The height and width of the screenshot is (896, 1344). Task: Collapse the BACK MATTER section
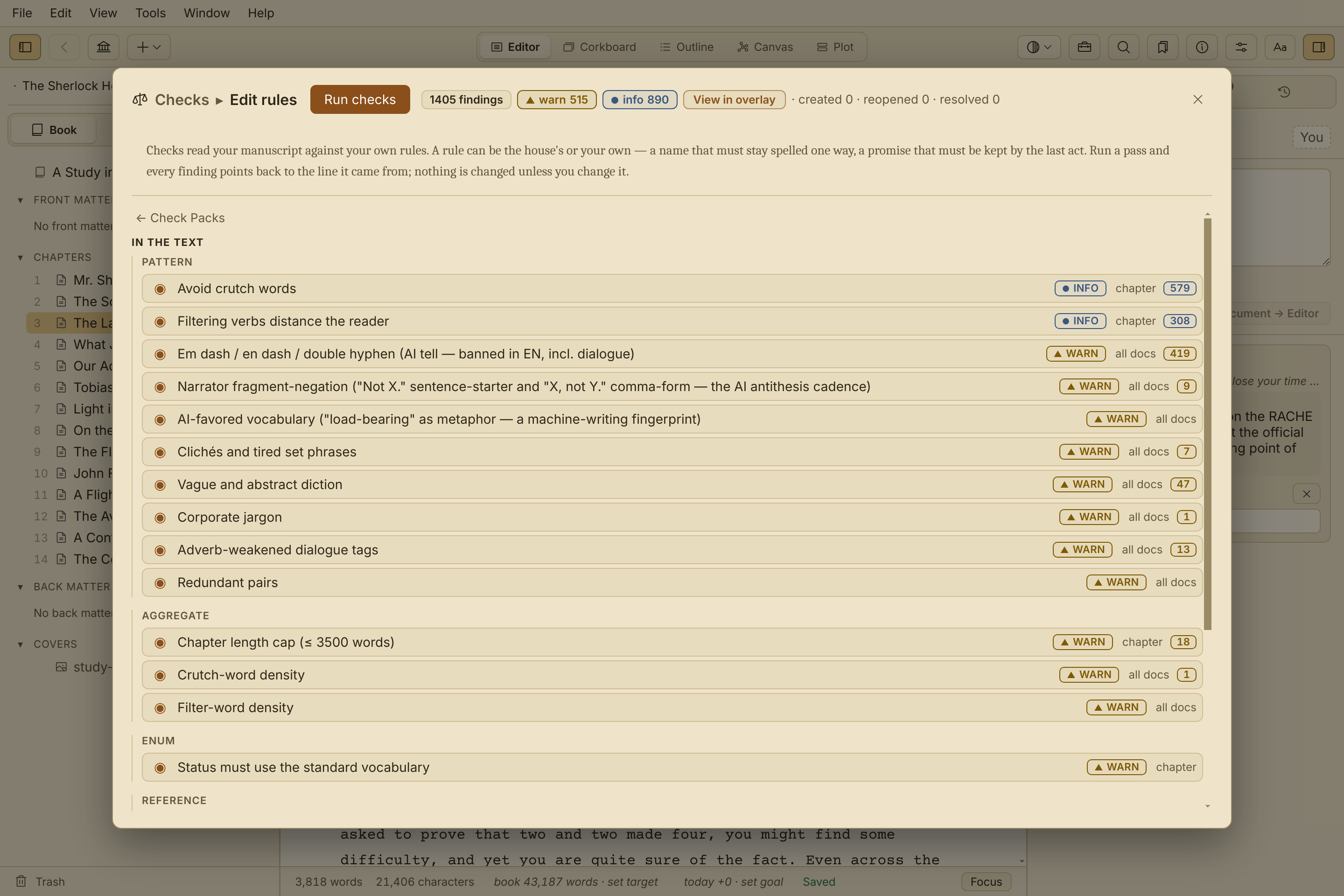tap(21, 587)
